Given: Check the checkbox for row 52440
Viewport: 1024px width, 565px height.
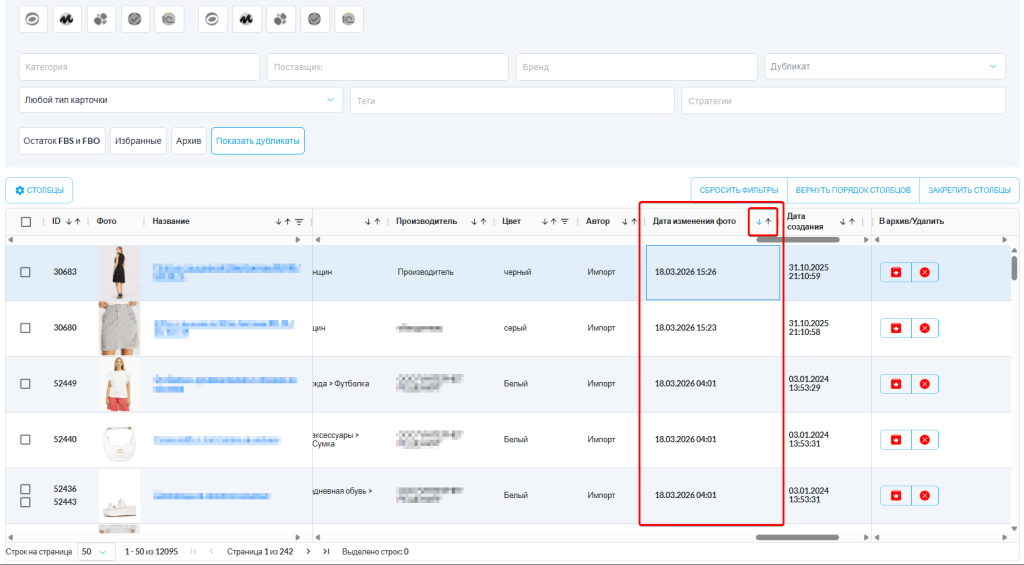Looking at the screenshot, I should 26,439.
